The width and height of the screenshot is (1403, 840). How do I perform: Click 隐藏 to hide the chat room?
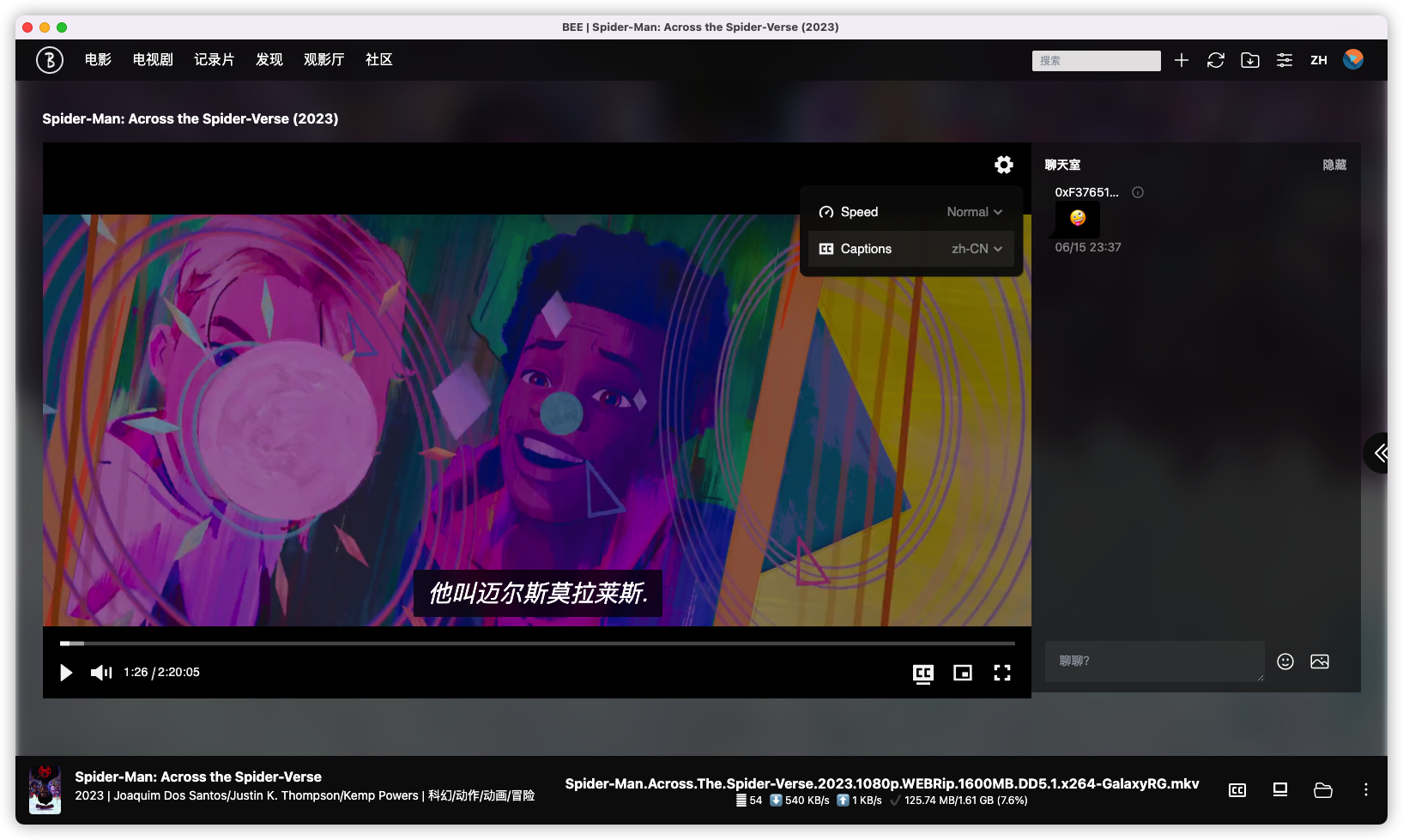click(x=1333, y=165)
